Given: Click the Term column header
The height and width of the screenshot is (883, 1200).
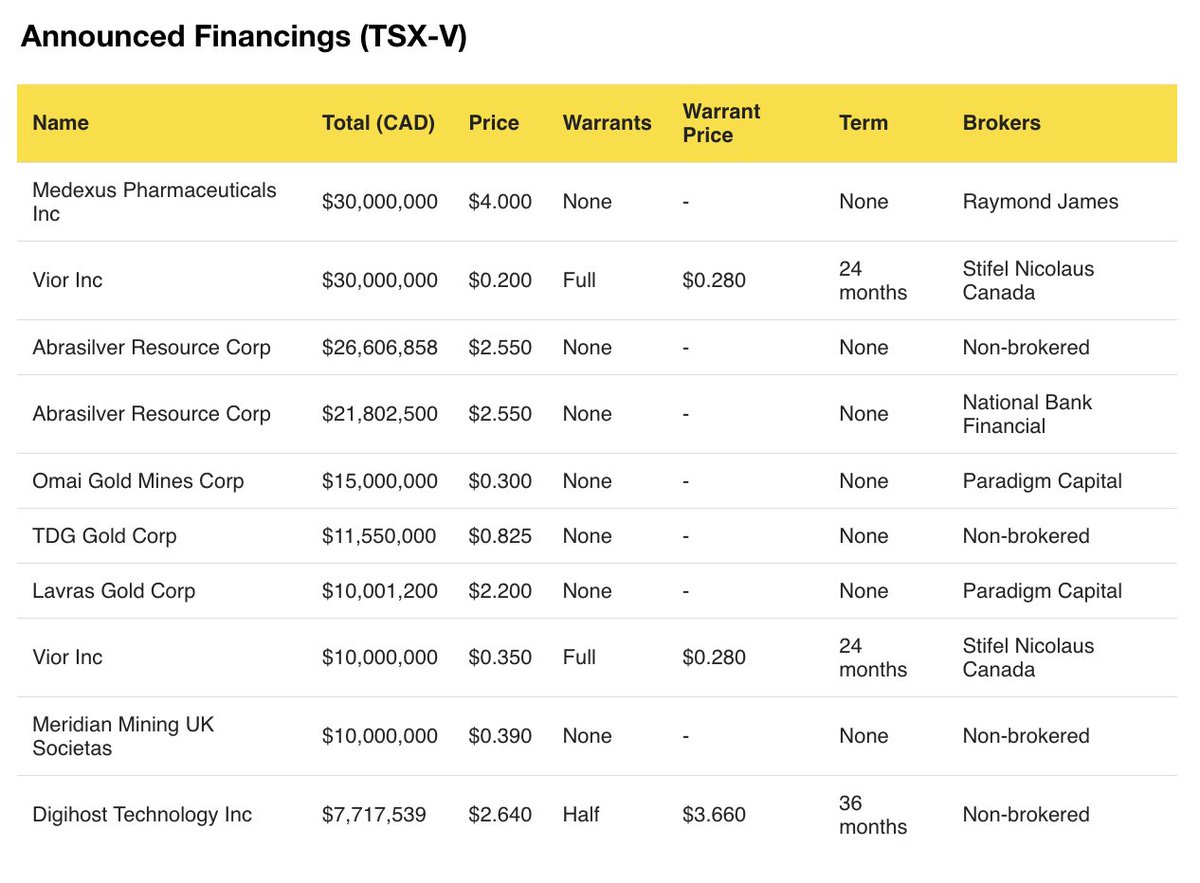Looking at the screenshot, I should pyautogui.click(x=863, y=123).
